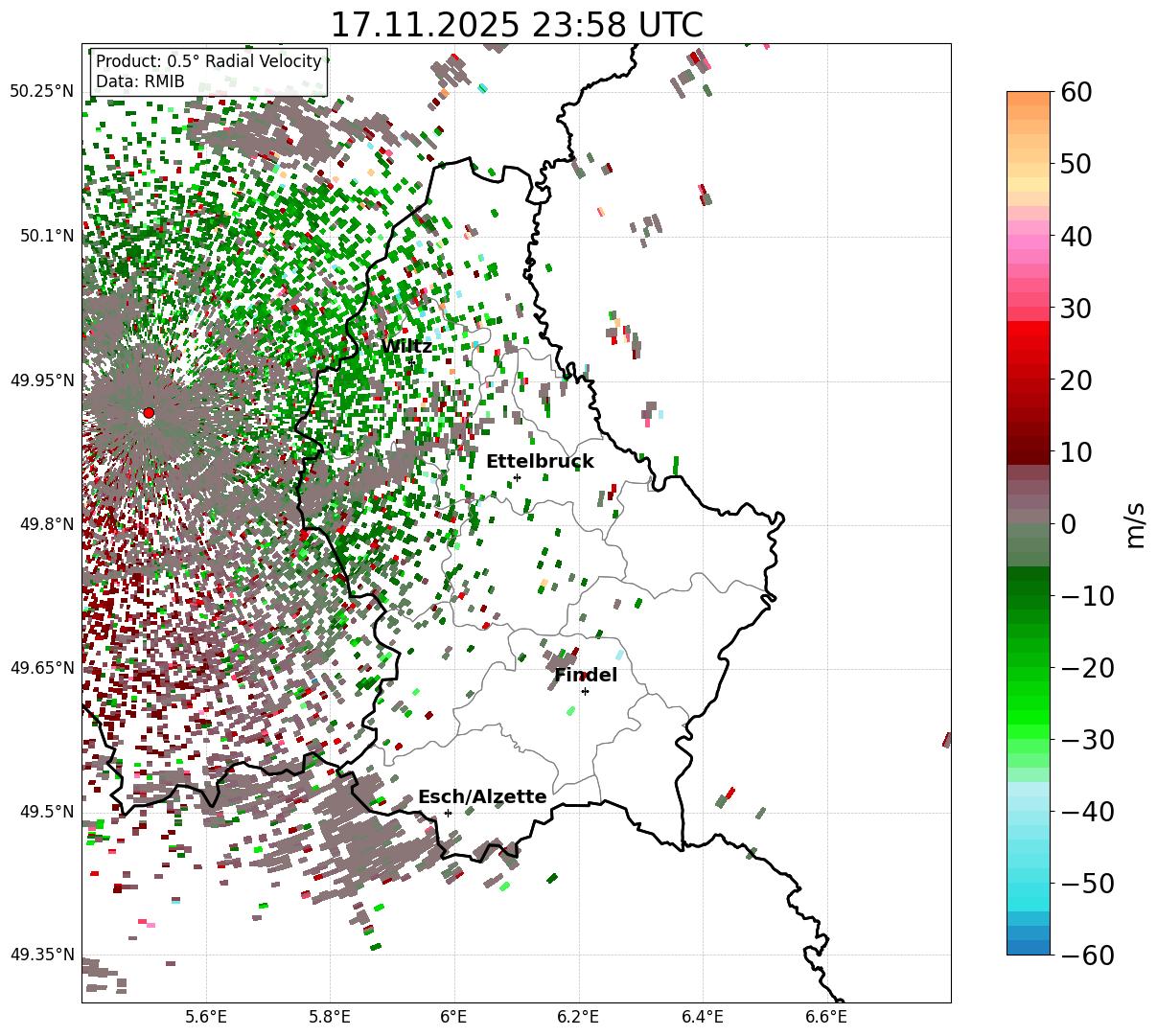Click the "Data: RMIB" text
The height and width of the screenshot is (1036, 1157).
click(140, 81)
